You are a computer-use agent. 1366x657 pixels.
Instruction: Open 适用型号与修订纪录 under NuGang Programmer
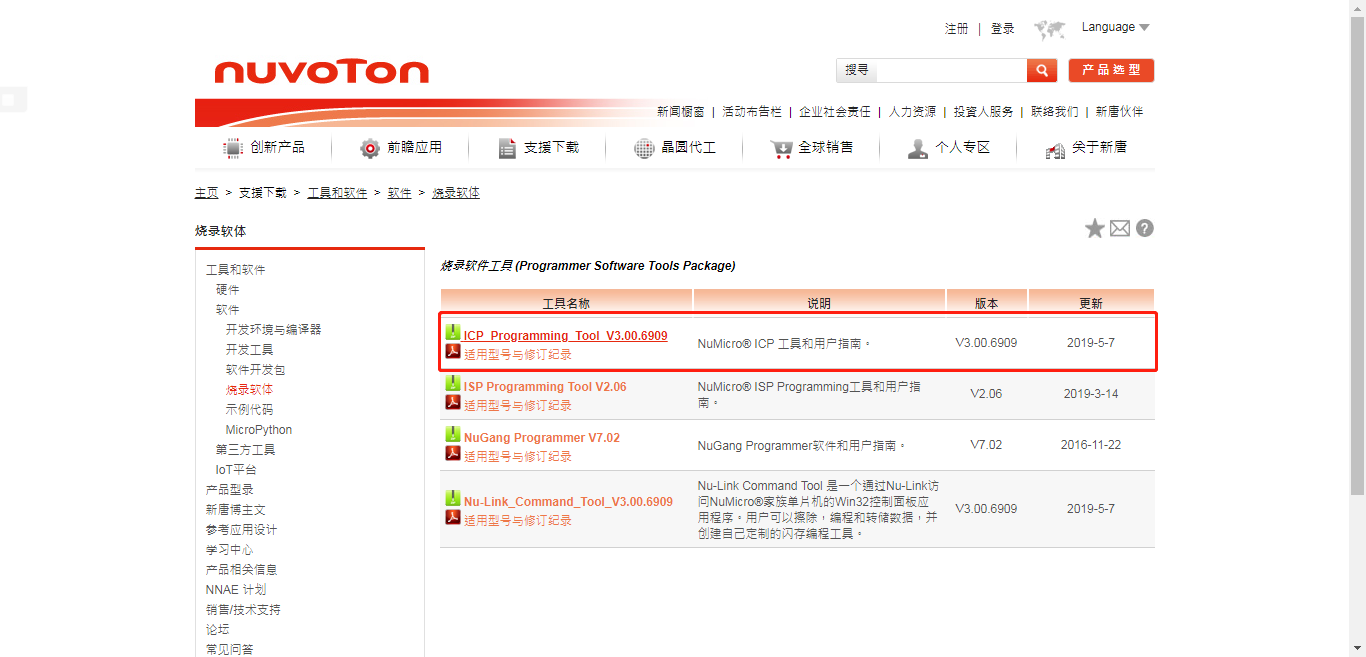point(518,456)
